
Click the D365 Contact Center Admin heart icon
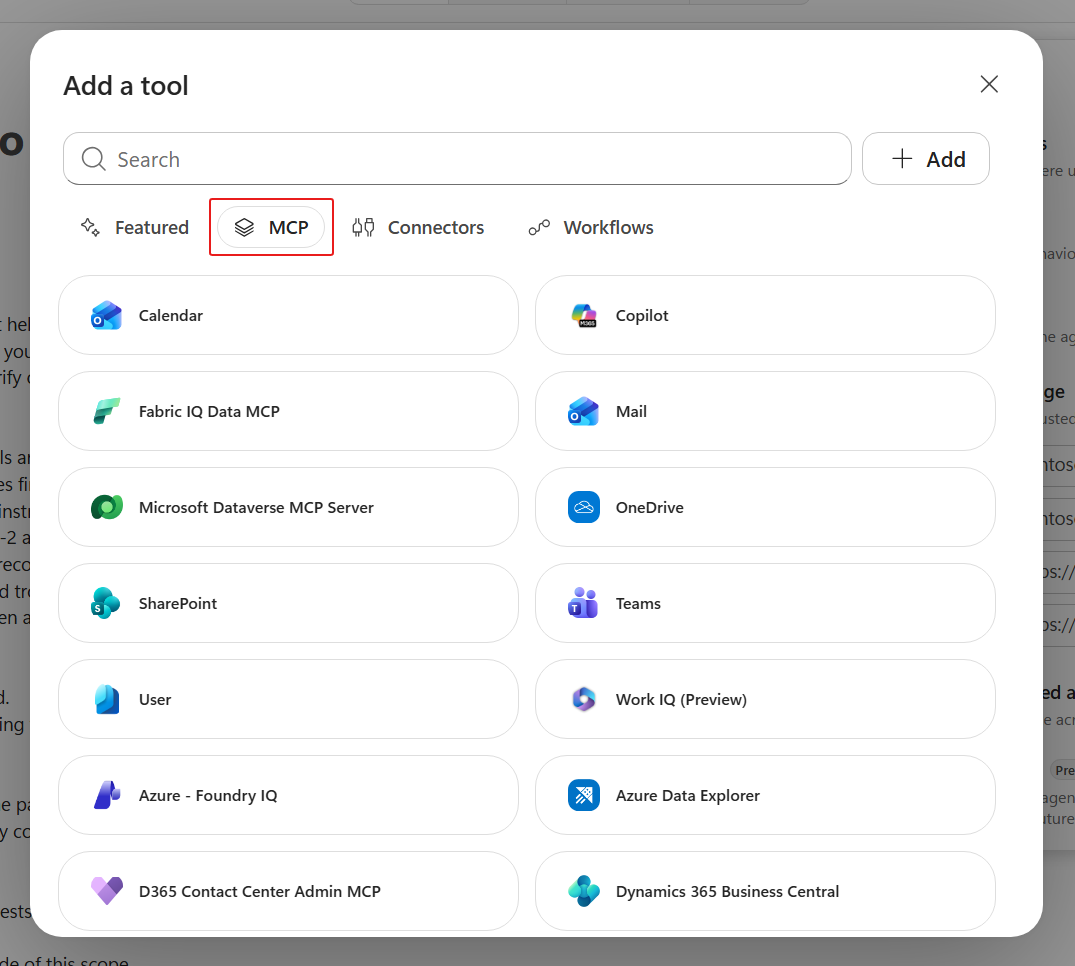(x=106, y=891)
